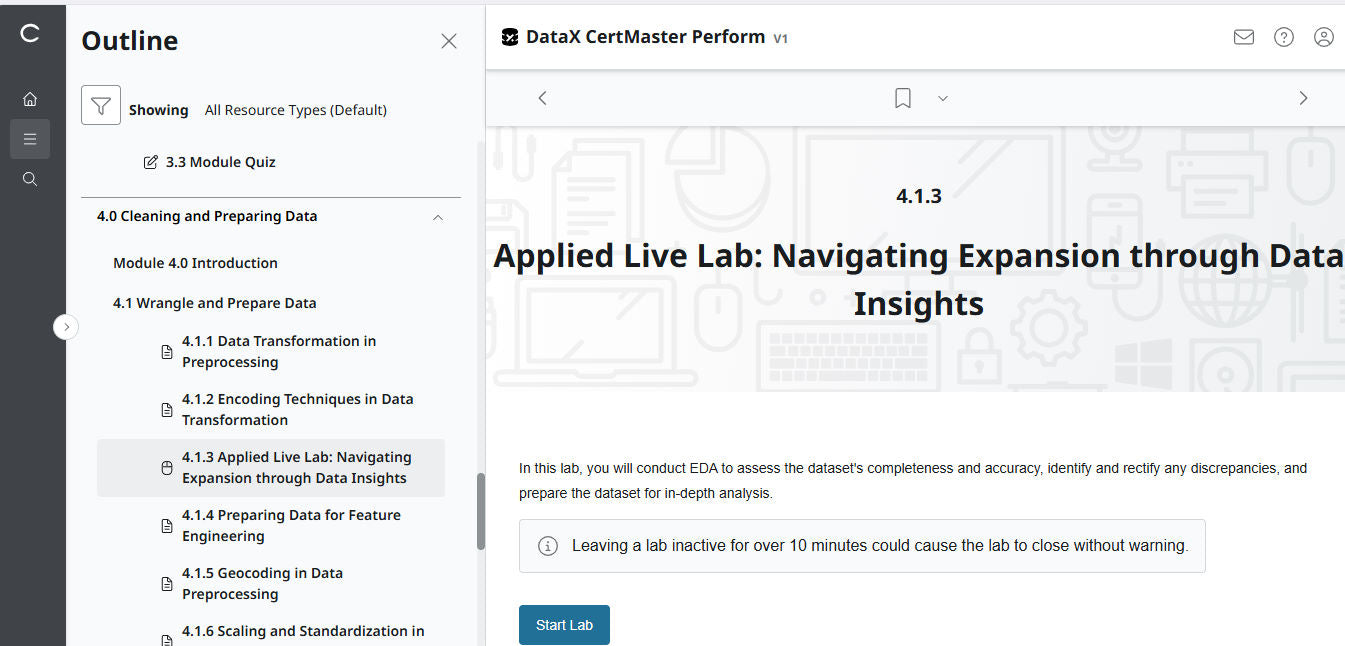Go to the next page arrow
Screen dimensions: 1345x646
[1302, 98]
